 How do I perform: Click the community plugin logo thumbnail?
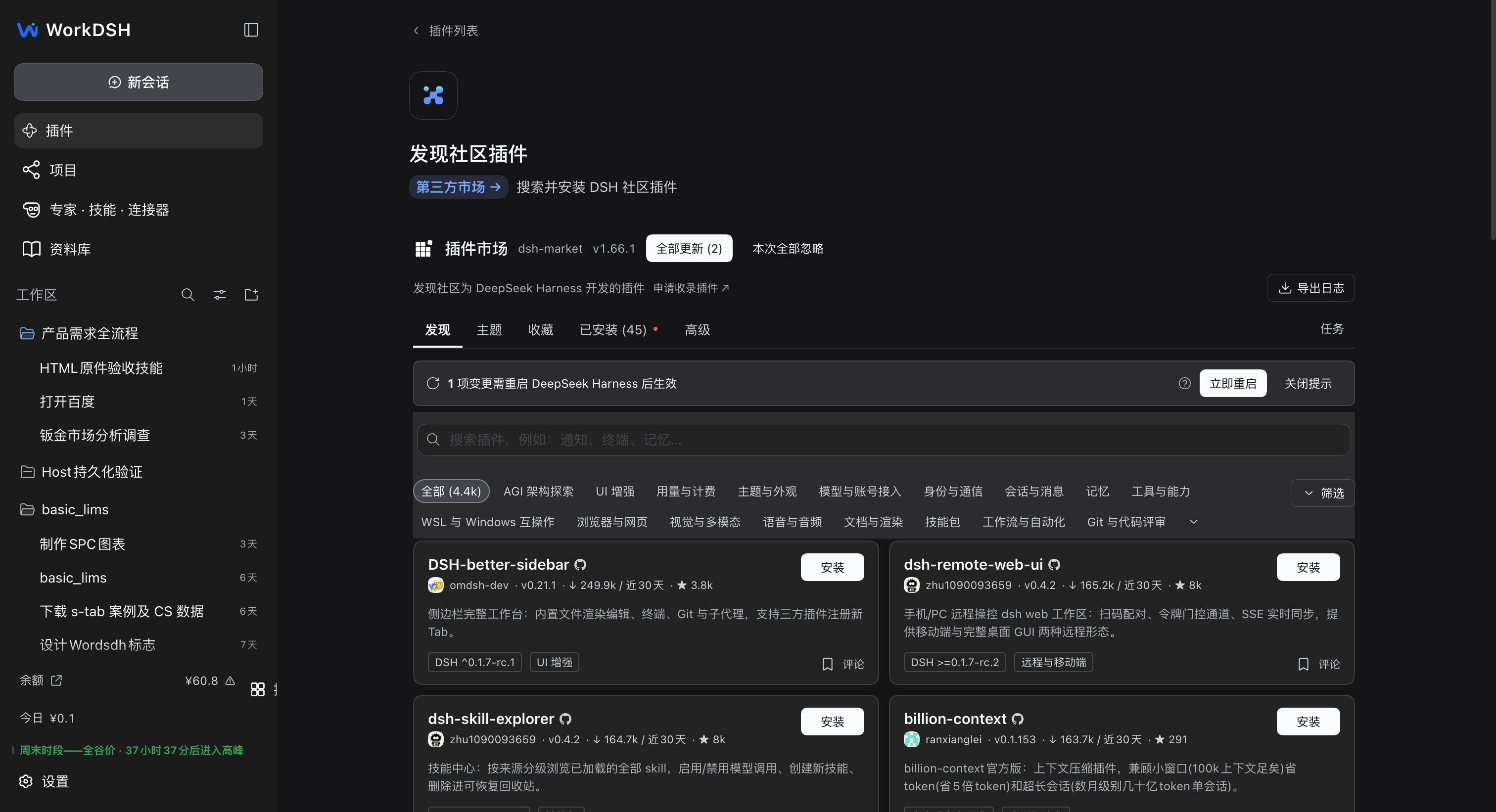(x=433, y=95)
